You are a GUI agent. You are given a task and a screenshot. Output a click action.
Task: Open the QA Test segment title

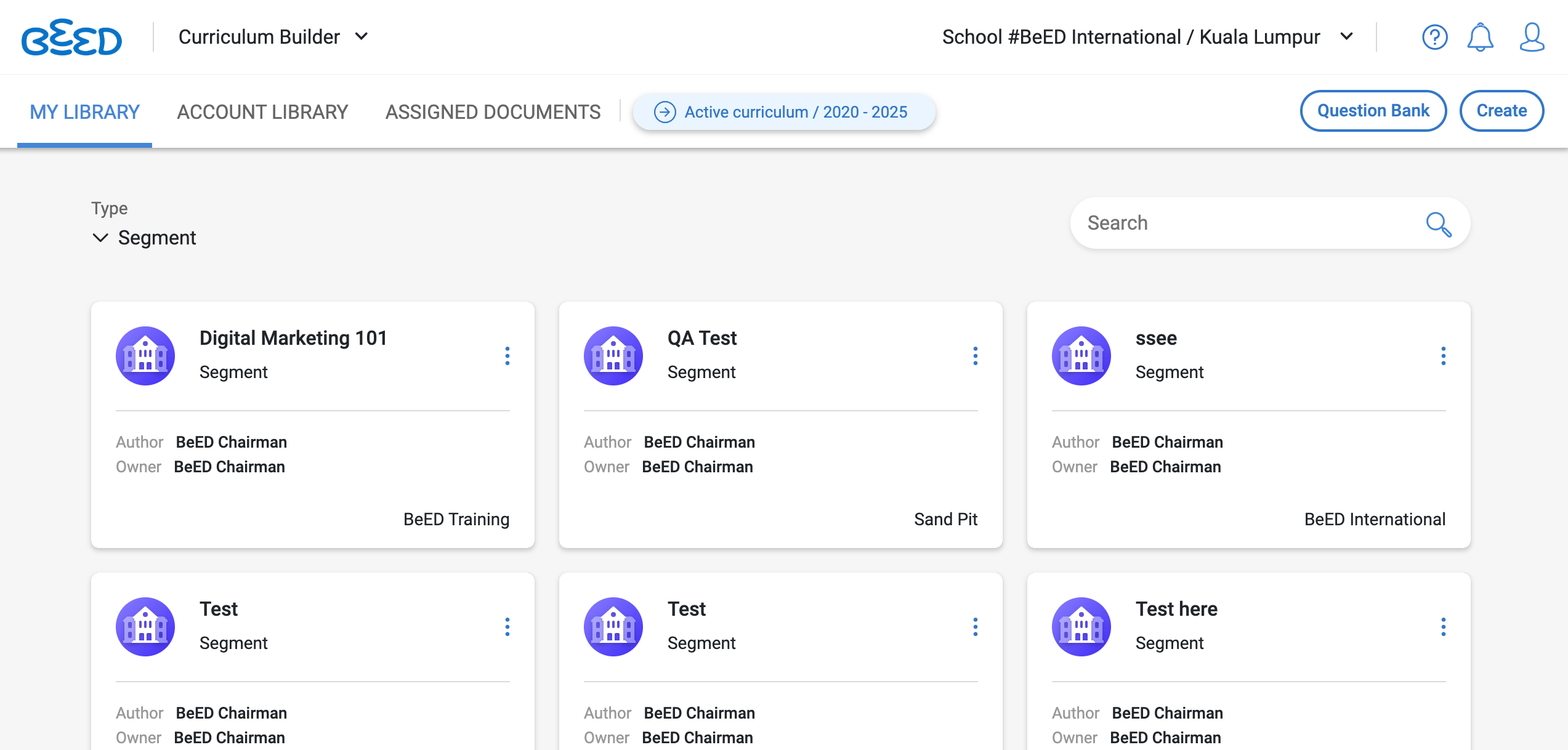[702, 338]
